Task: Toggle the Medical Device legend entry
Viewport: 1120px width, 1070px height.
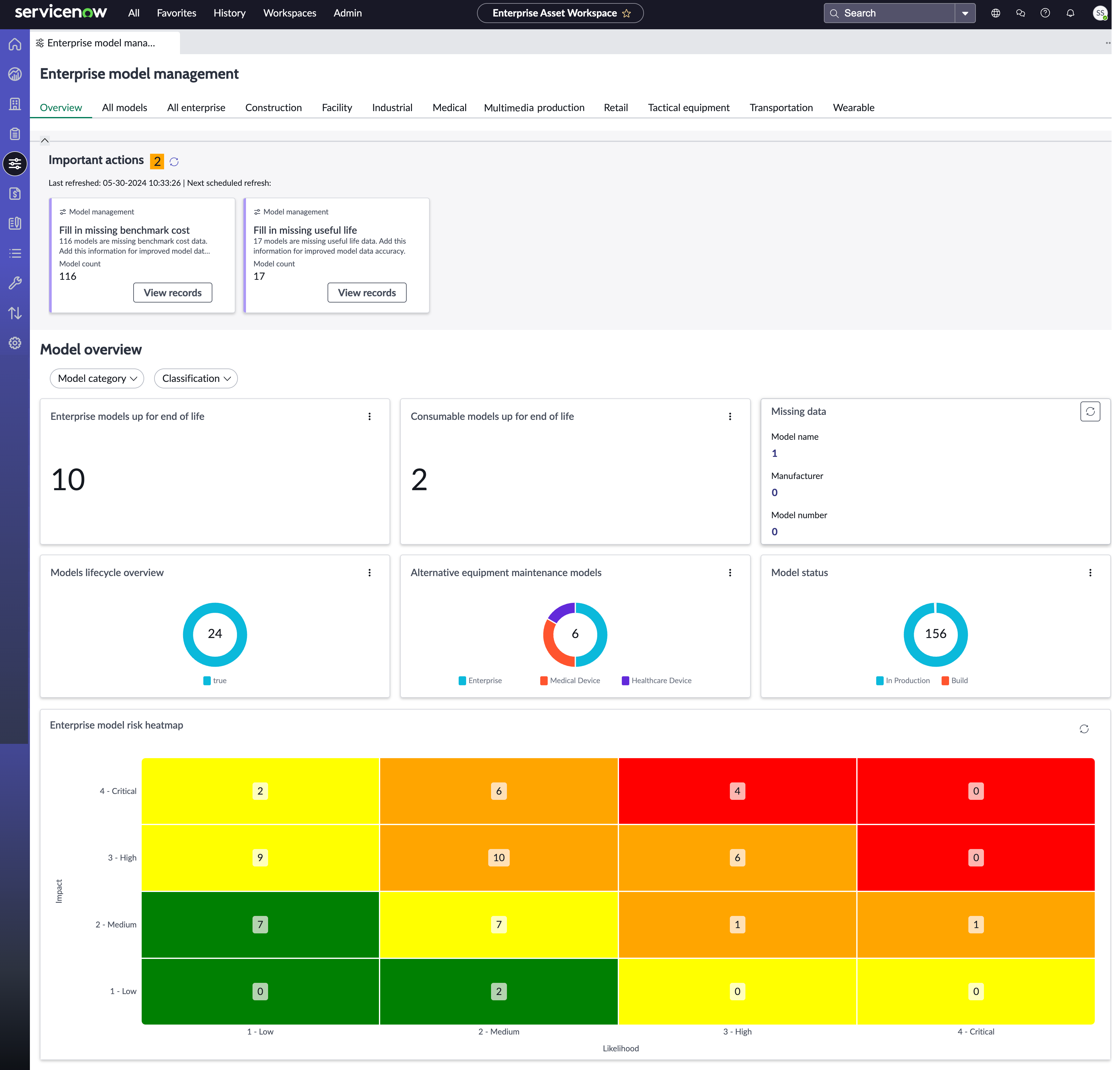Action: (x=570, y=681)
